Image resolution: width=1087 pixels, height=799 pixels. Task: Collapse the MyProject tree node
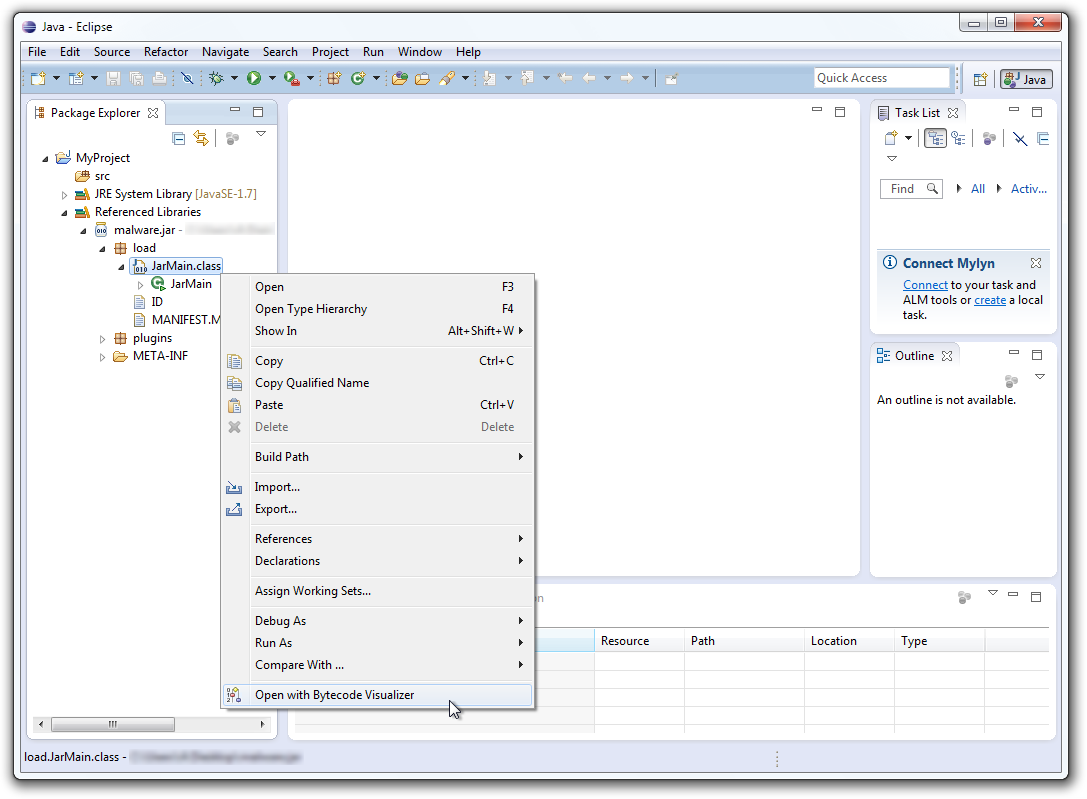46,158
